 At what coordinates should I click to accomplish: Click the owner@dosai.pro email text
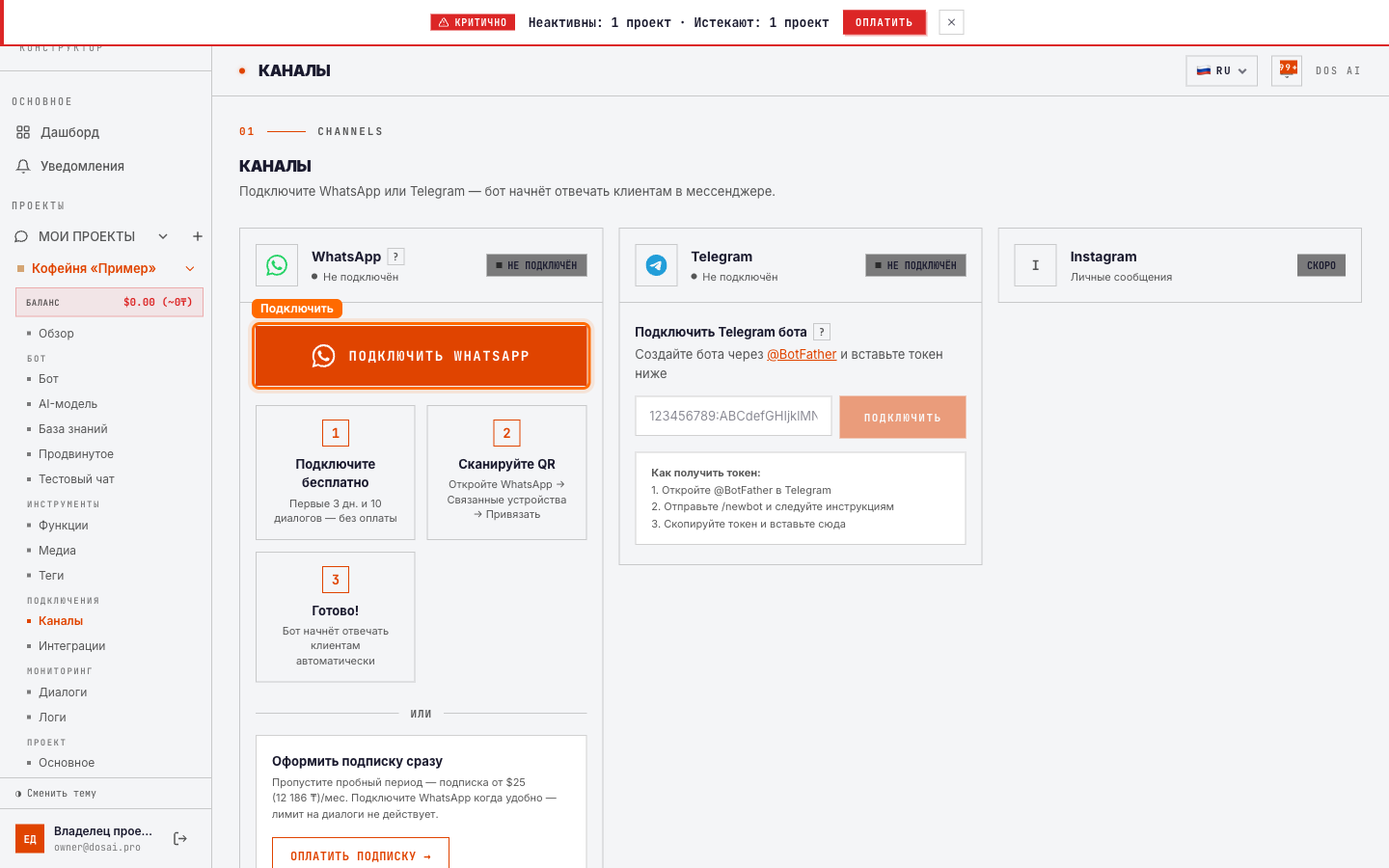97,848
